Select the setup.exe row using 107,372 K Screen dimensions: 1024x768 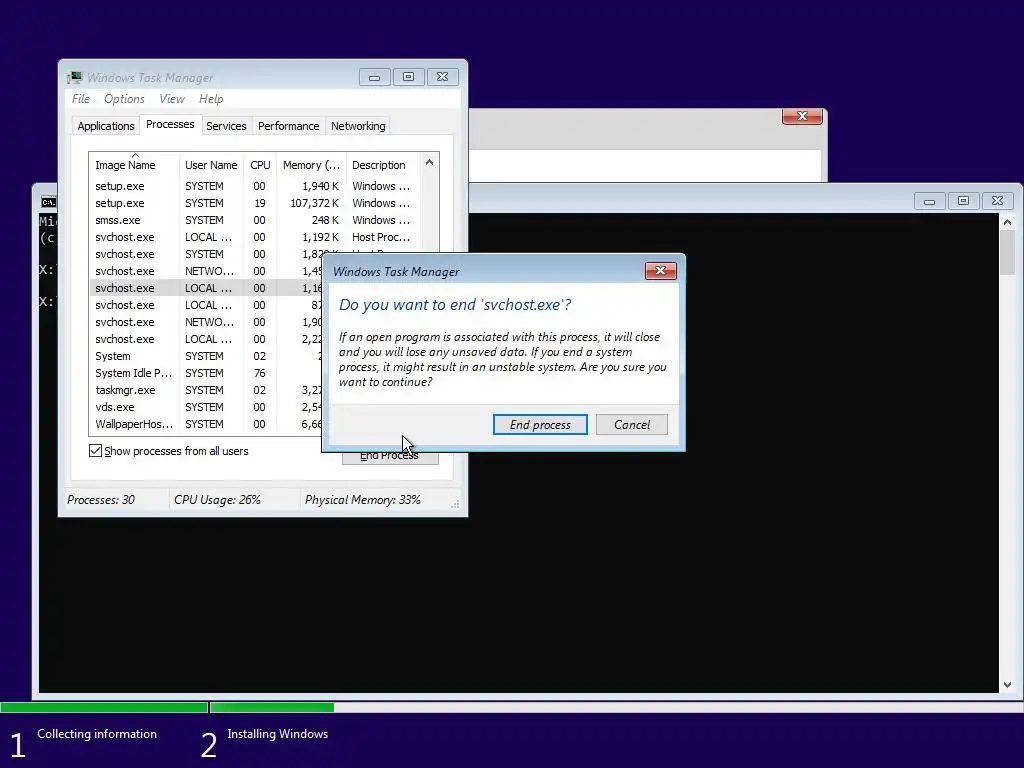coord(255,203)
